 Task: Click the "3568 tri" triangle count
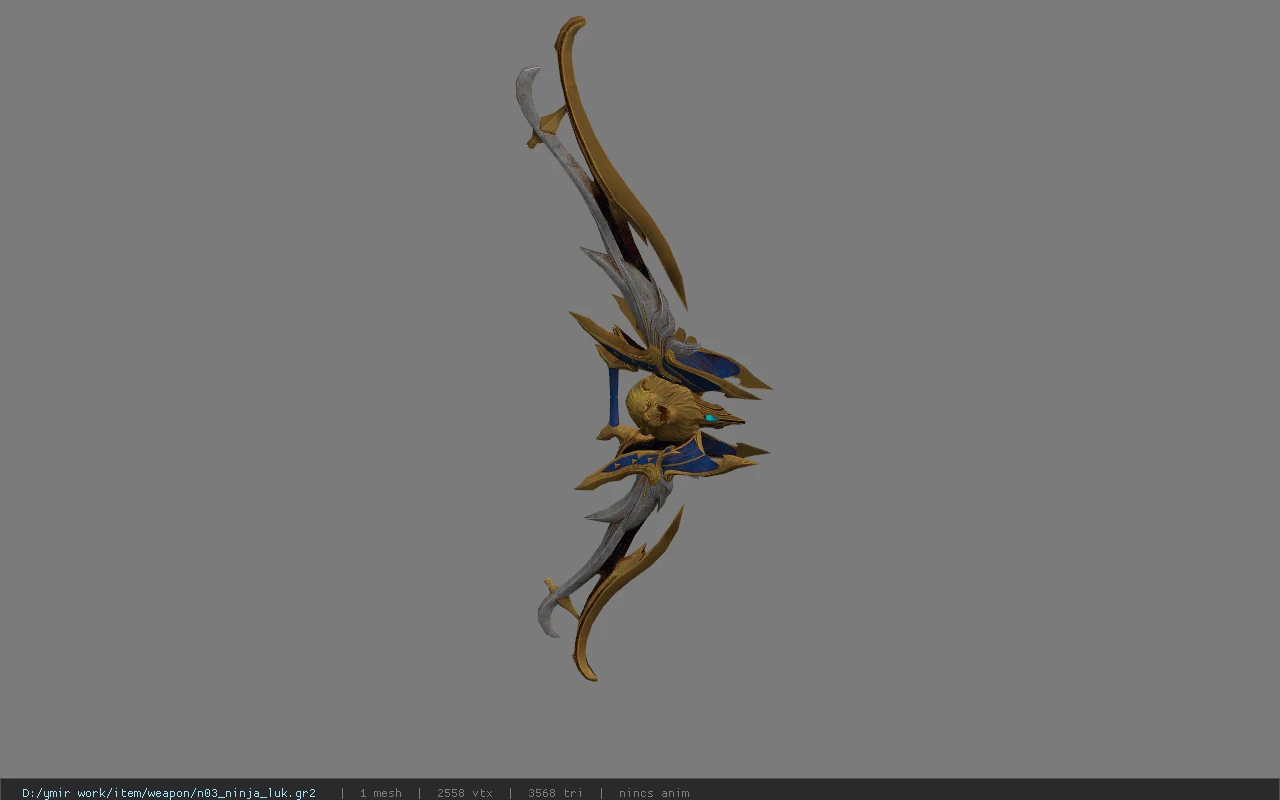tap(555, 793)
